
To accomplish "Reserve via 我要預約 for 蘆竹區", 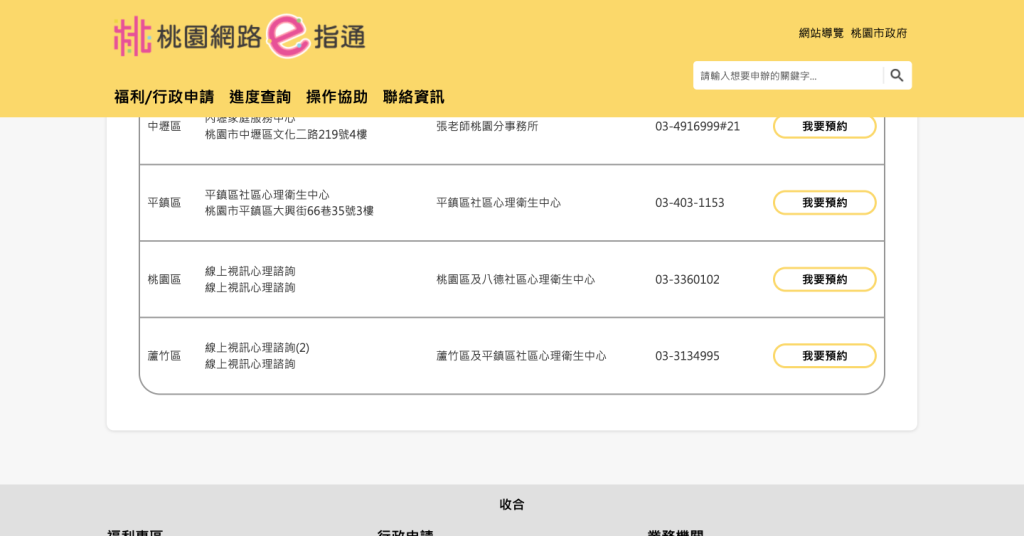I will 824,356.
